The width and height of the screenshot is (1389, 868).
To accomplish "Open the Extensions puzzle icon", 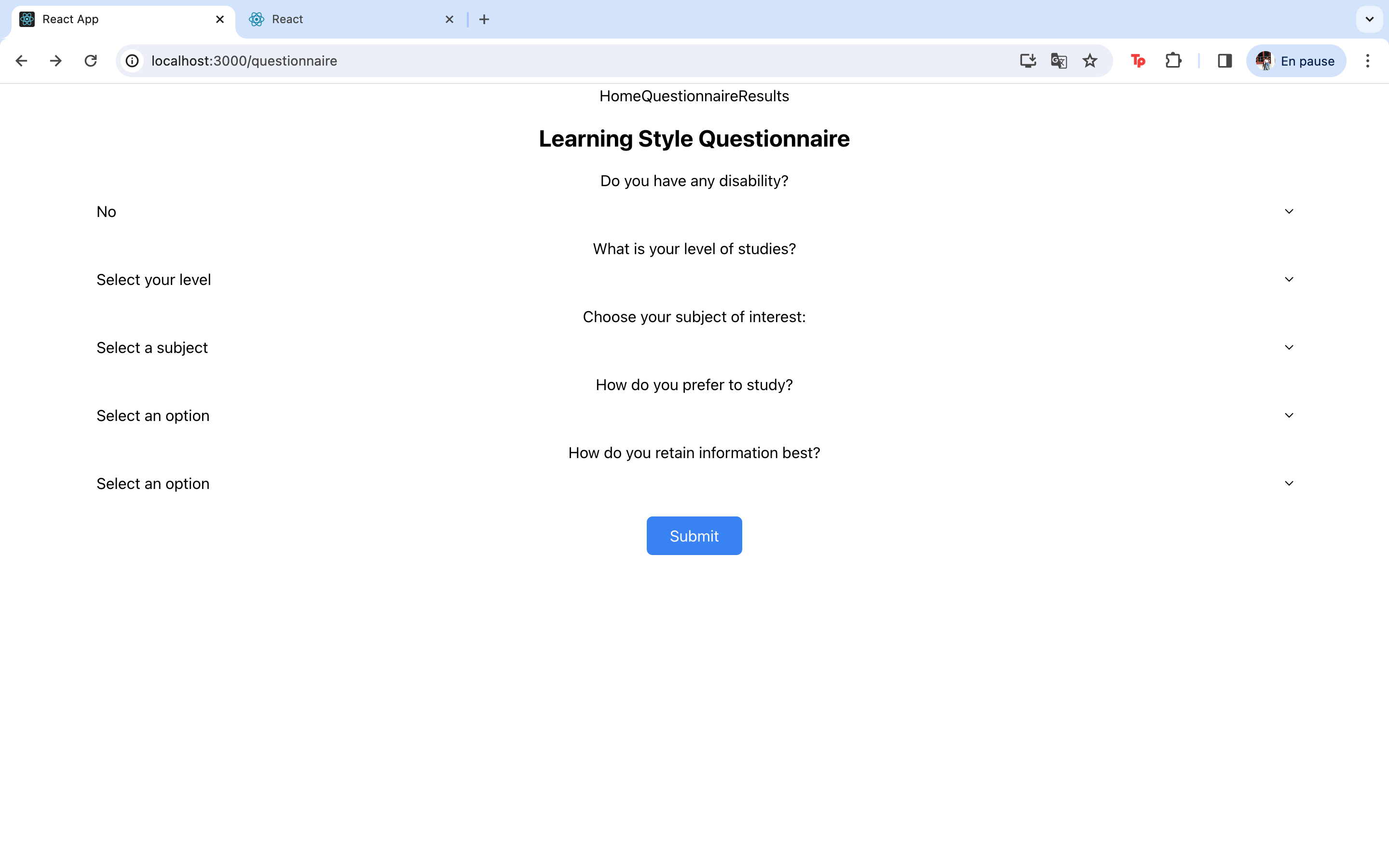I will point(1173,61).
